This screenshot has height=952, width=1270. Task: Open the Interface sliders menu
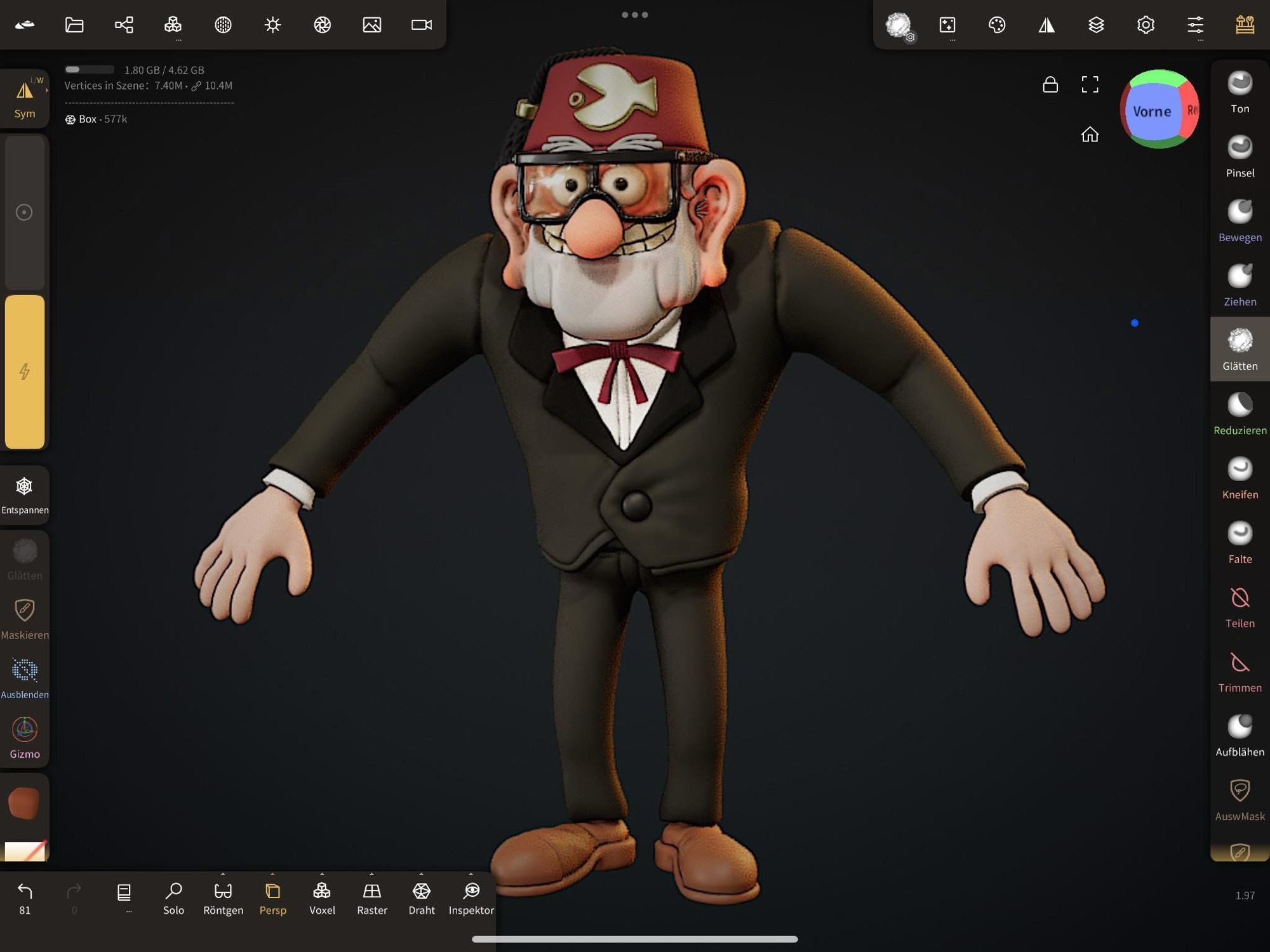click(1195, 25)
